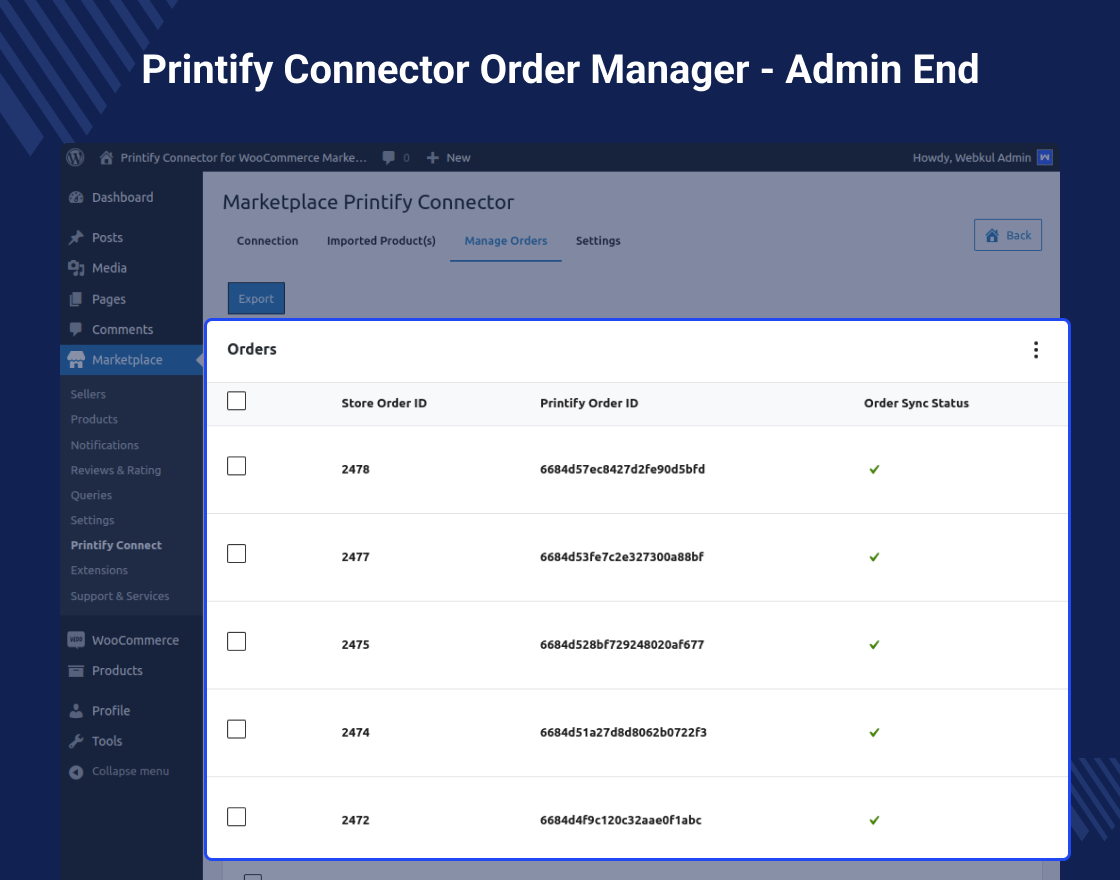Open Queries submenu item
Screen dimensions: 1120x880
[91, 495]
